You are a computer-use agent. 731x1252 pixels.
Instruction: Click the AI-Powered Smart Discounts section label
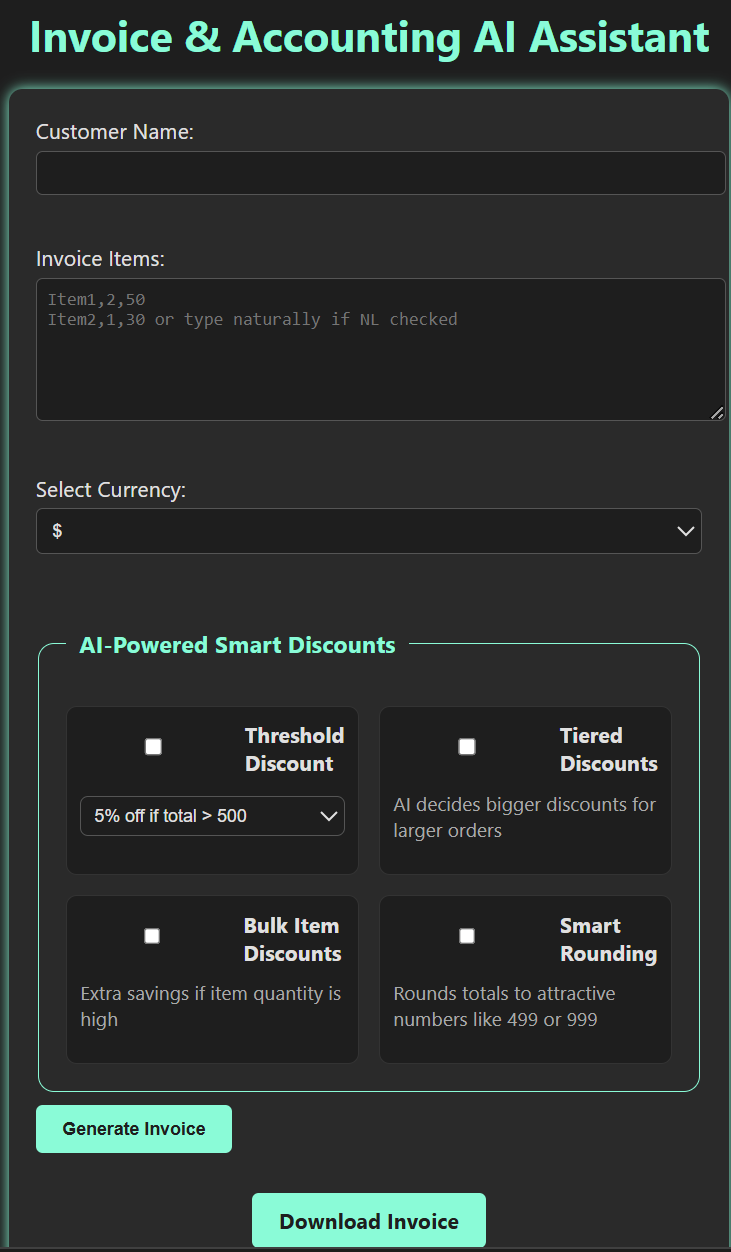pos(237,645)
